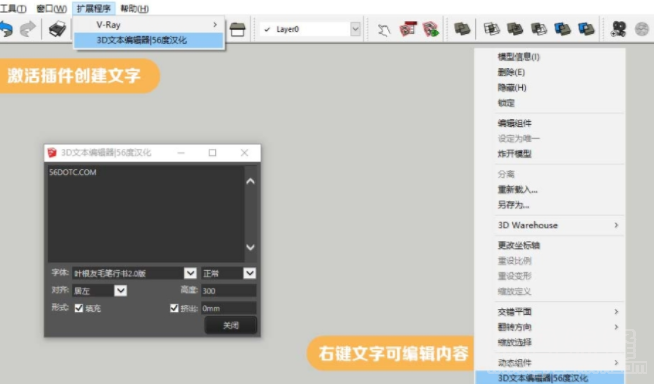Click the greyed circular icon beside Create Camera
The image size is (655, 384).
click(642, 29)
